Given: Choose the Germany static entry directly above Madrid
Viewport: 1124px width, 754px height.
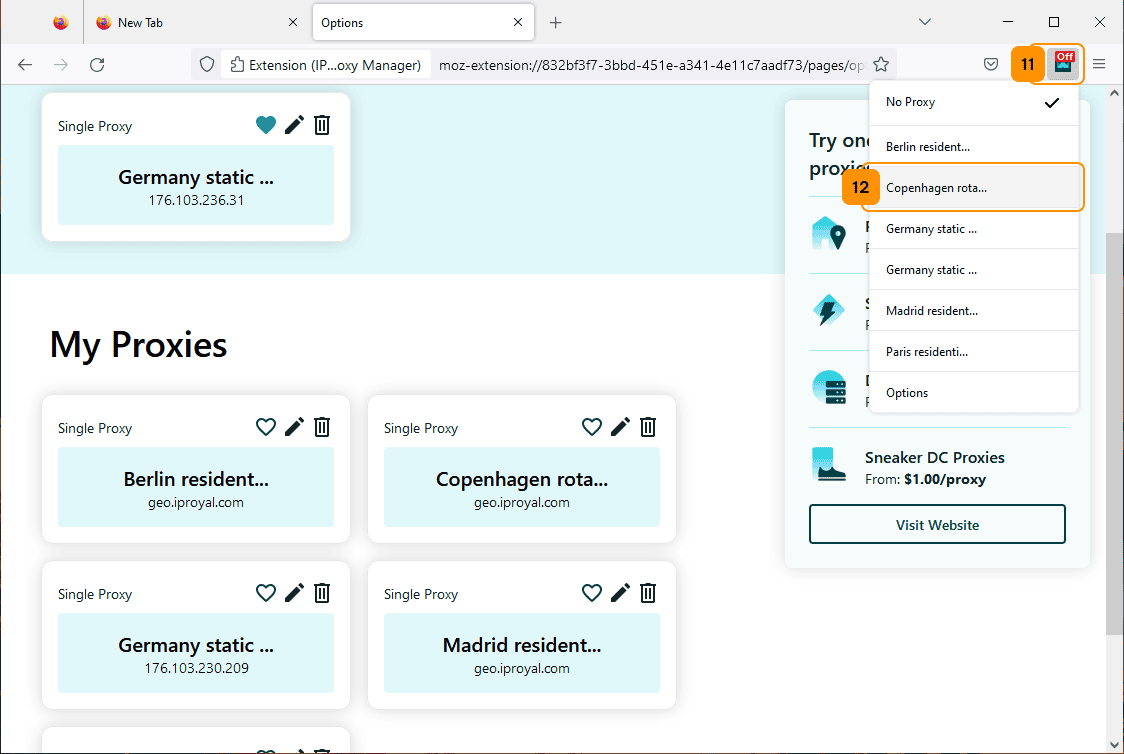Looking at the screenshot, I should pyautogui.click(x=973, y=269).
